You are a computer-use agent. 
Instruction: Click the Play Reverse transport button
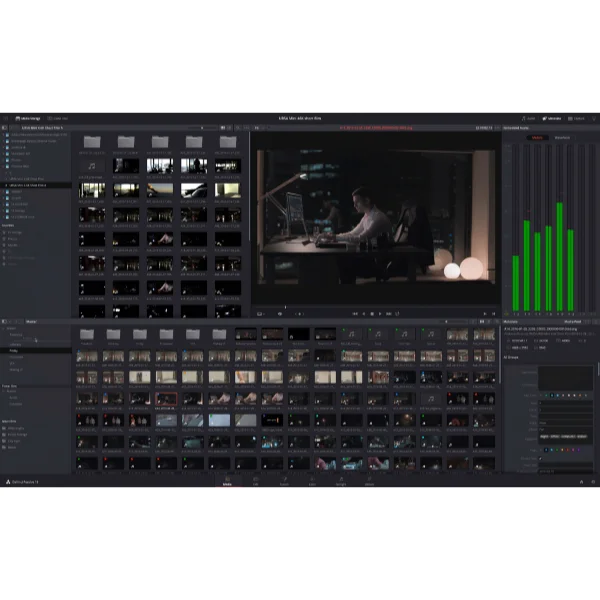[x=362, y=313]
